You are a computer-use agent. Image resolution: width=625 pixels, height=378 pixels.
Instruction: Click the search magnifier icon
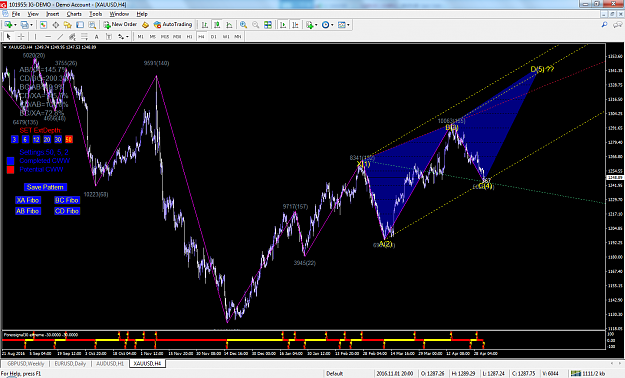[x=605, y=25]
